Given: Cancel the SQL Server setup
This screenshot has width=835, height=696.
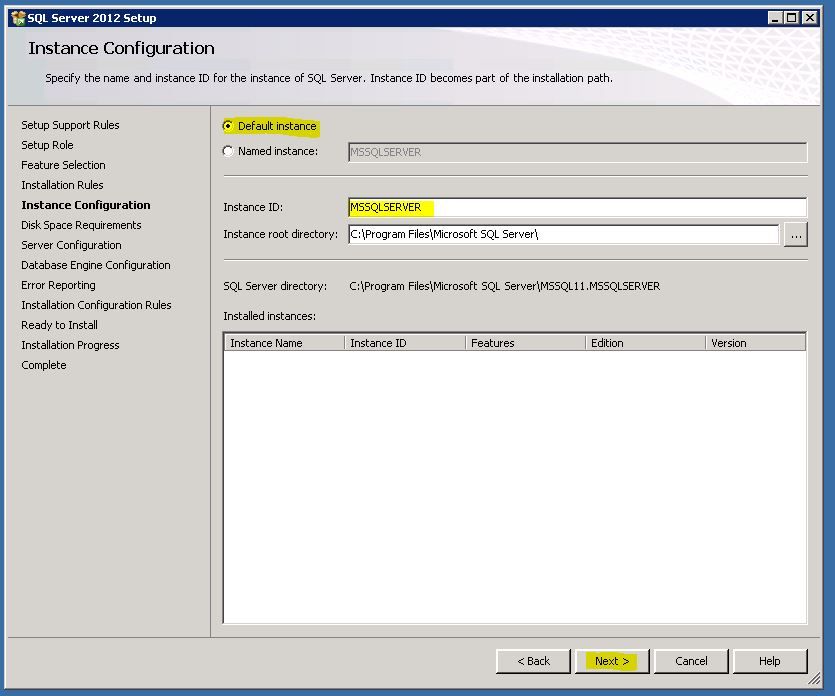Looking at the screenshot, I should click(x=691, y=661).
